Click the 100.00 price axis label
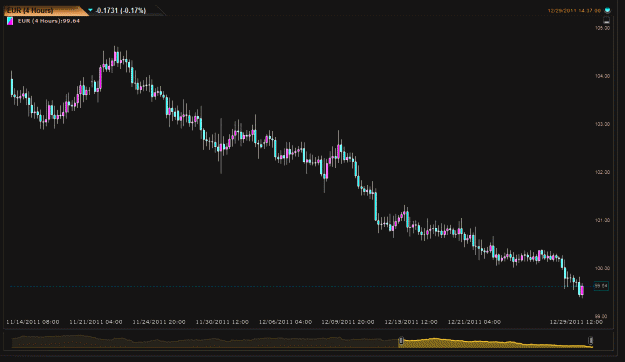Screen dimensions: 625x362 [602, 268]
